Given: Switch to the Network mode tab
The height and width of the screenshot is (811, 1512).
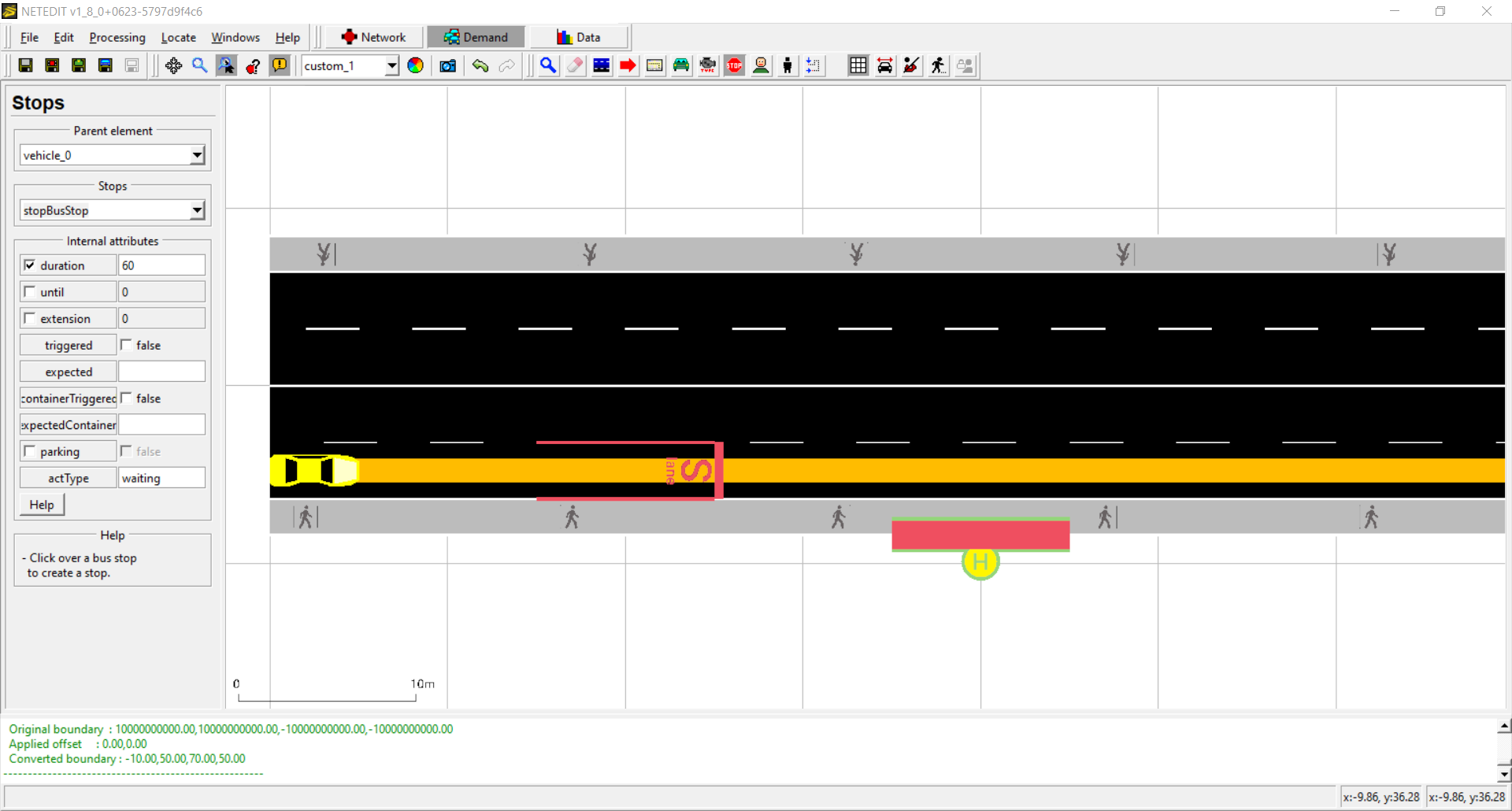Looking at the screenshot, I should [x=373, y=38].
